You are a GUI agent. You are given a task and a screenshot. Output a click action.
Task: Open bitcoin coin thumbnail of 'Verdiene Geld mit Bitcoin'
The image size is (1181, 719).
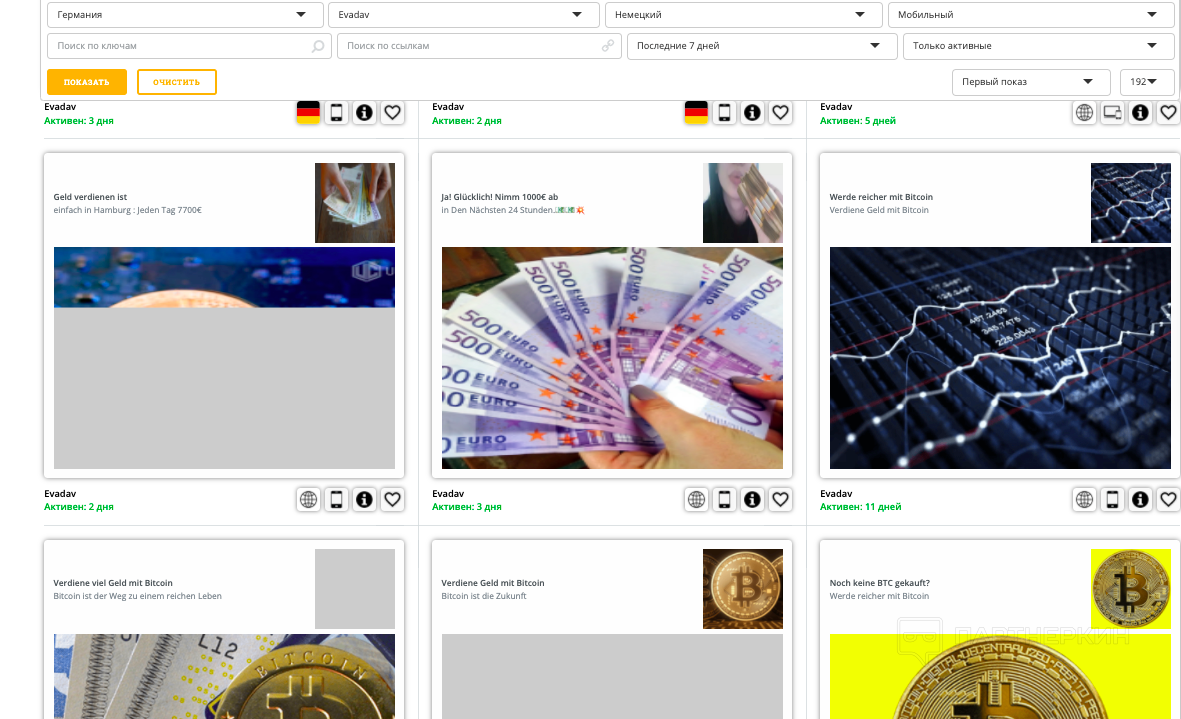[x=743, y=589]
